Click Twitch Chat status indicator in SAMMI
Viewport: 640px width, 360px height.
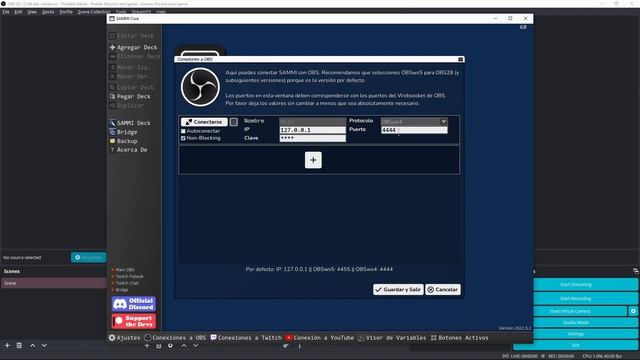[x=125, y=283]
